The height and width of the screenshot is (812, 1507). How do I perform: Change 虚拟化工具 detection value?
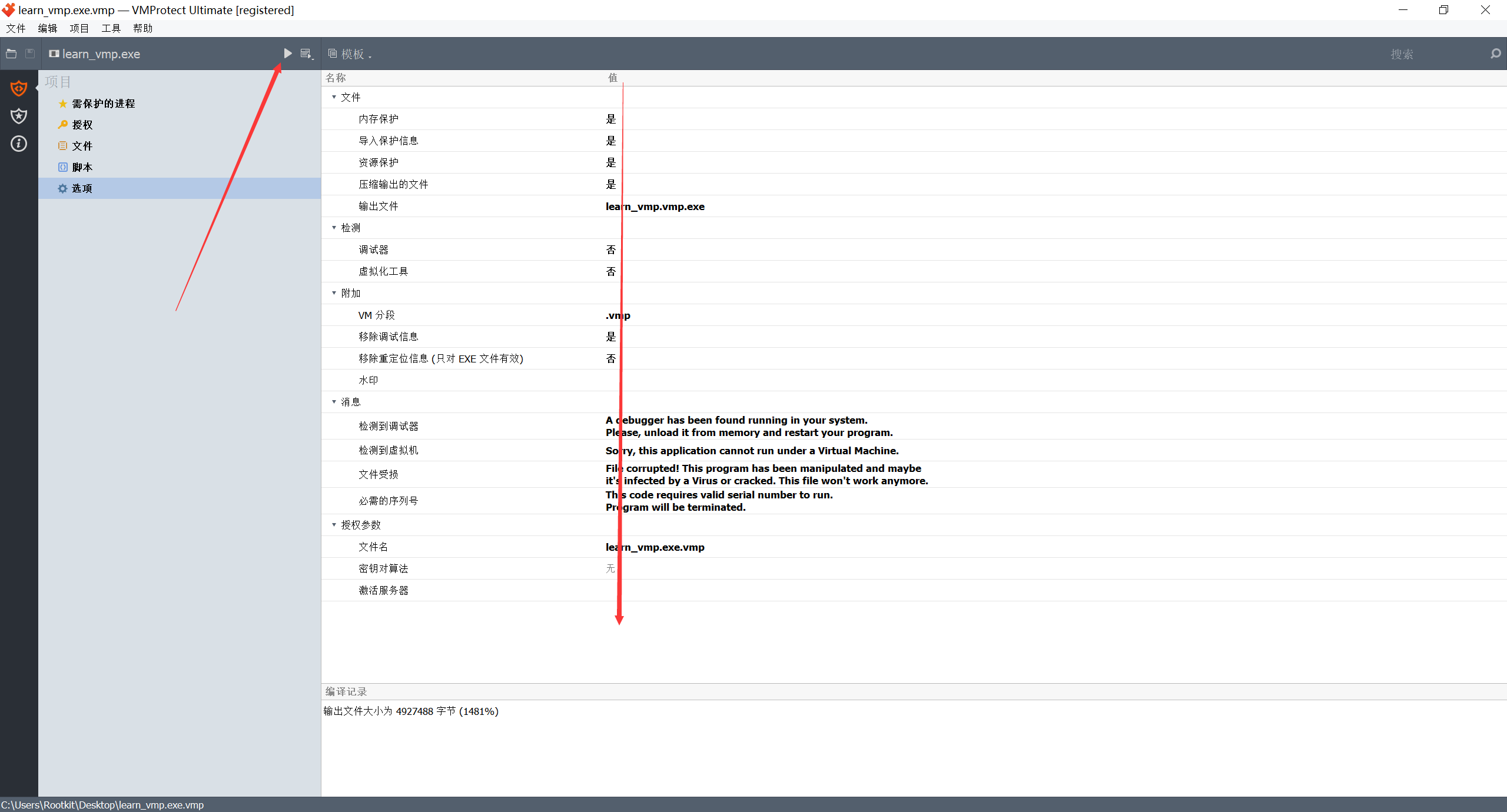pyautogui.click(x=611, y=271)
